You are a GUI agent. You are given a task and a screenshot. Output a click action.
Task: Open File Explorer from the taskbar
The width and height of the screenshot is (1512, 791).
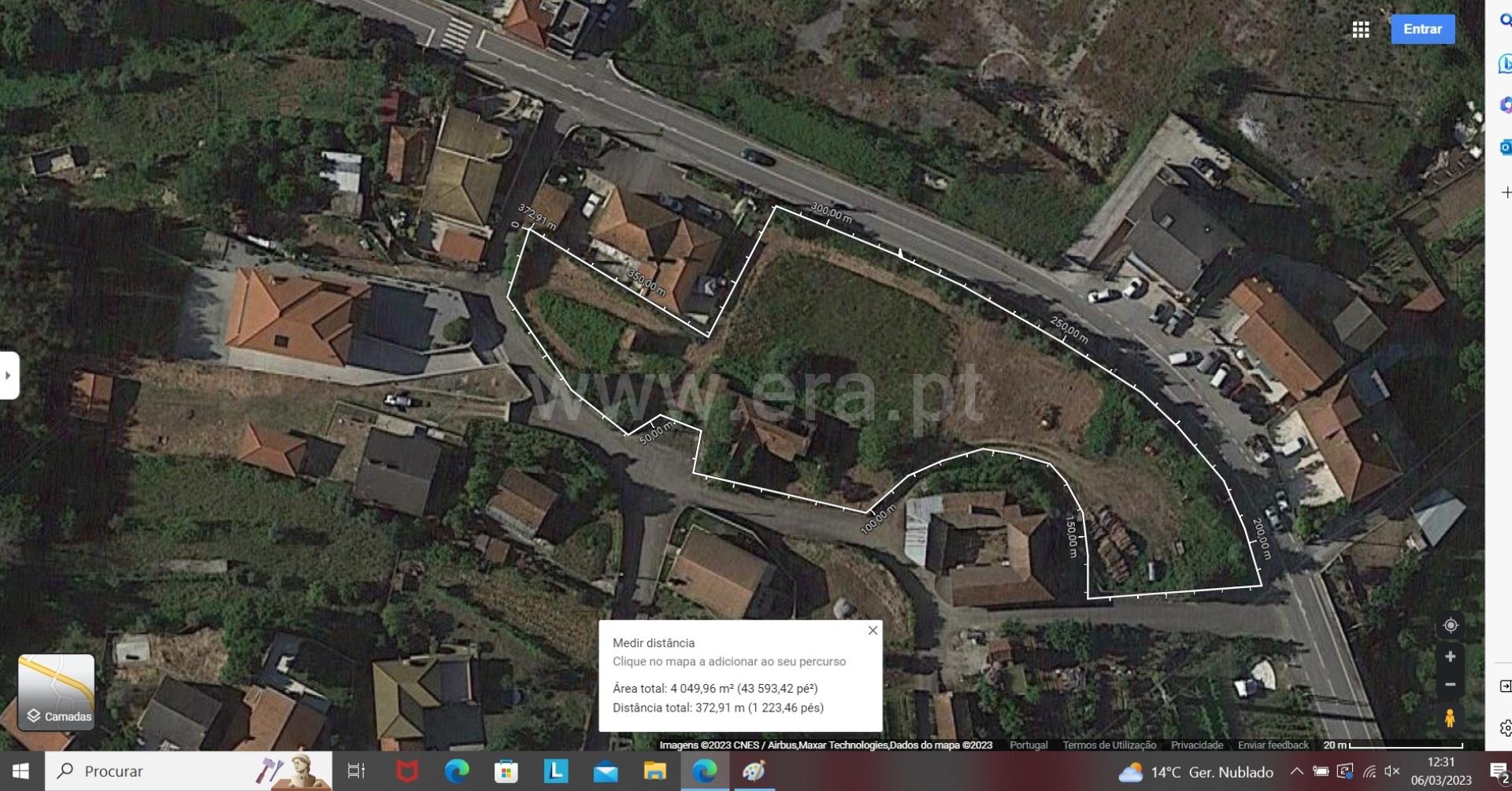655,771
